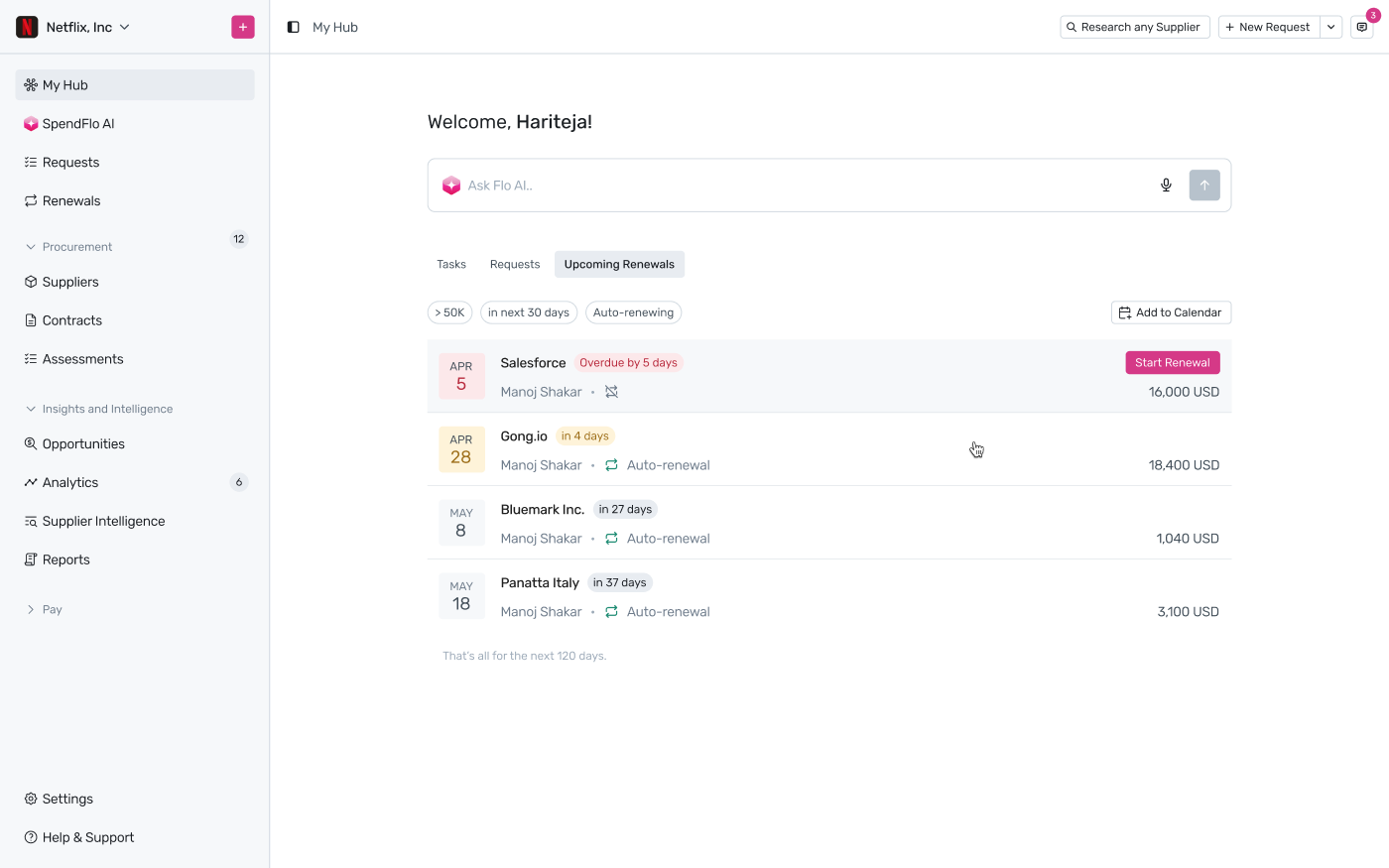Open the Gong.io renewal
The image size is (1389, 868).
coord(524,436)
